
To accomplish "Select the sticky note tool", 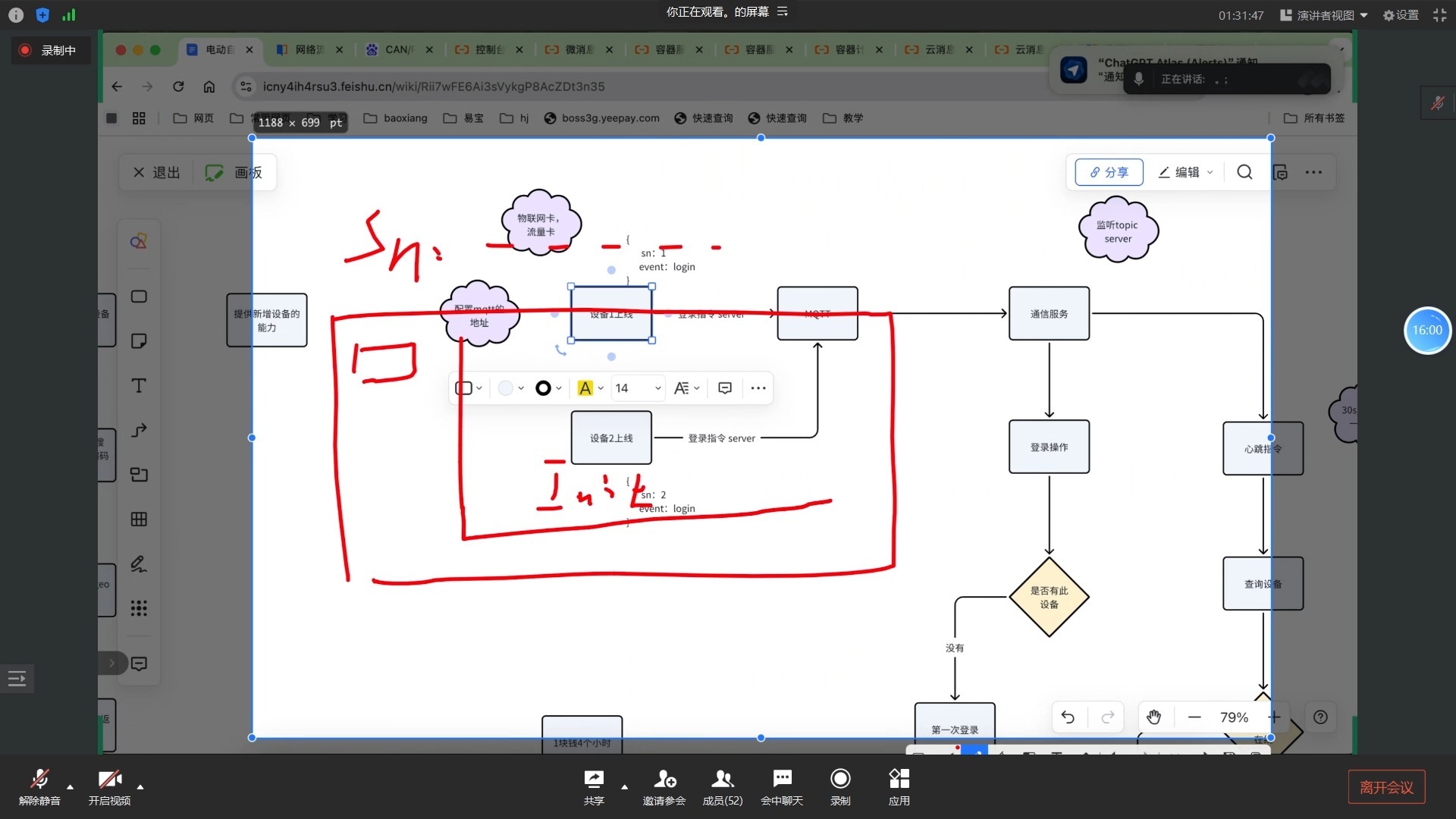I will tap(139, 341).
